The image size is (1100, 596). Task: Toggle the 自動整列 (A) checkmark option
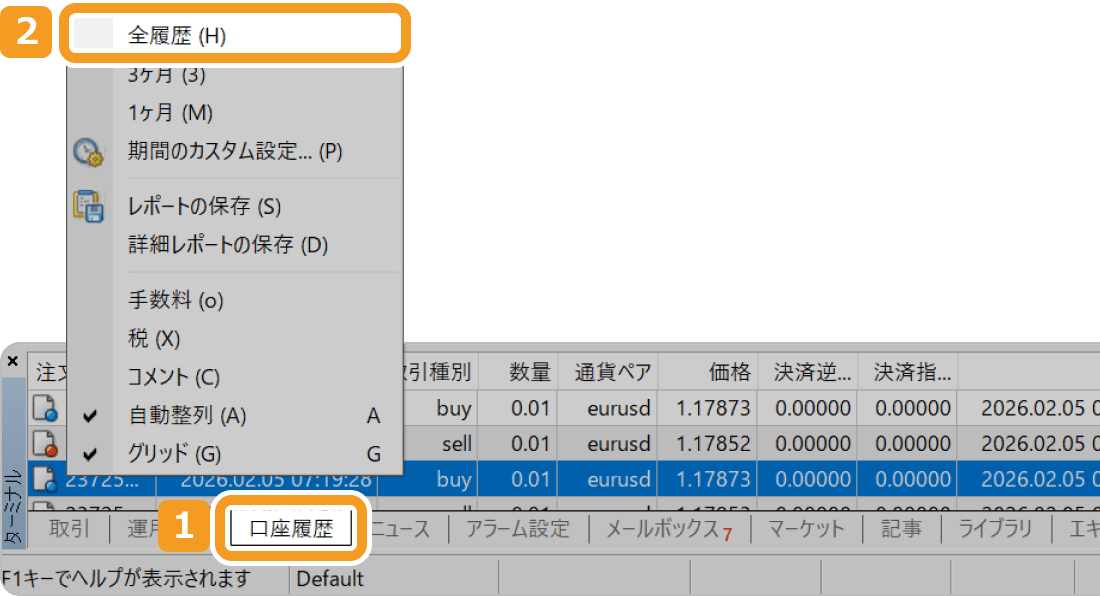point(187,415)
